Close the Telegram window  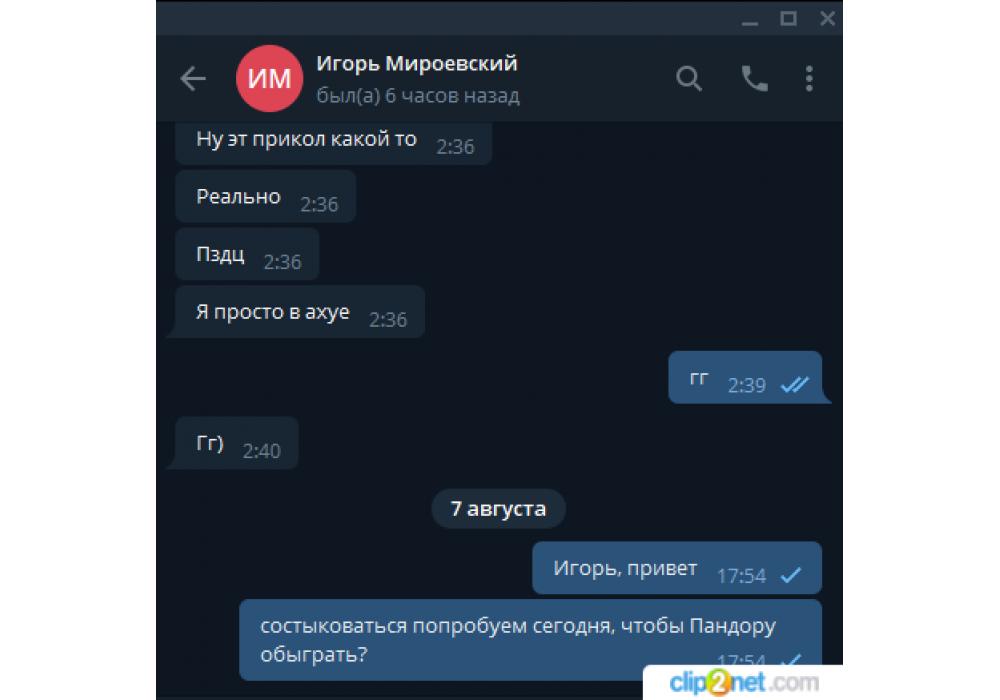point(827,18)
